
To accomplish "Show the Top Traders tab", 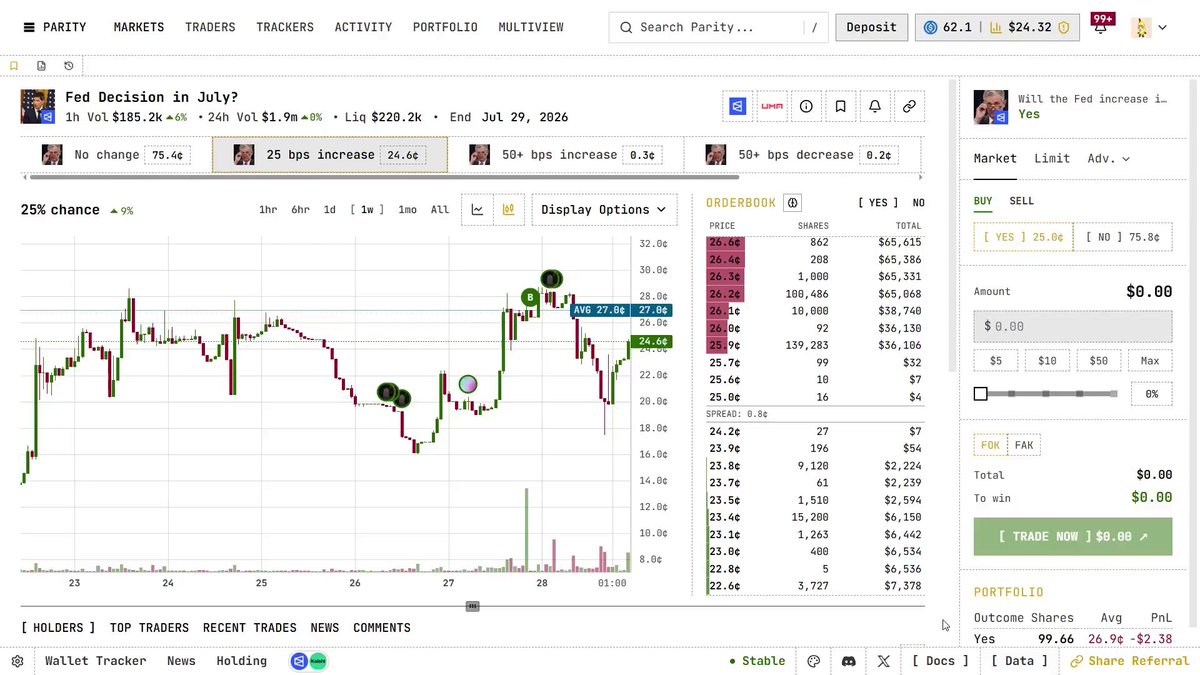I will click(149, 628).
